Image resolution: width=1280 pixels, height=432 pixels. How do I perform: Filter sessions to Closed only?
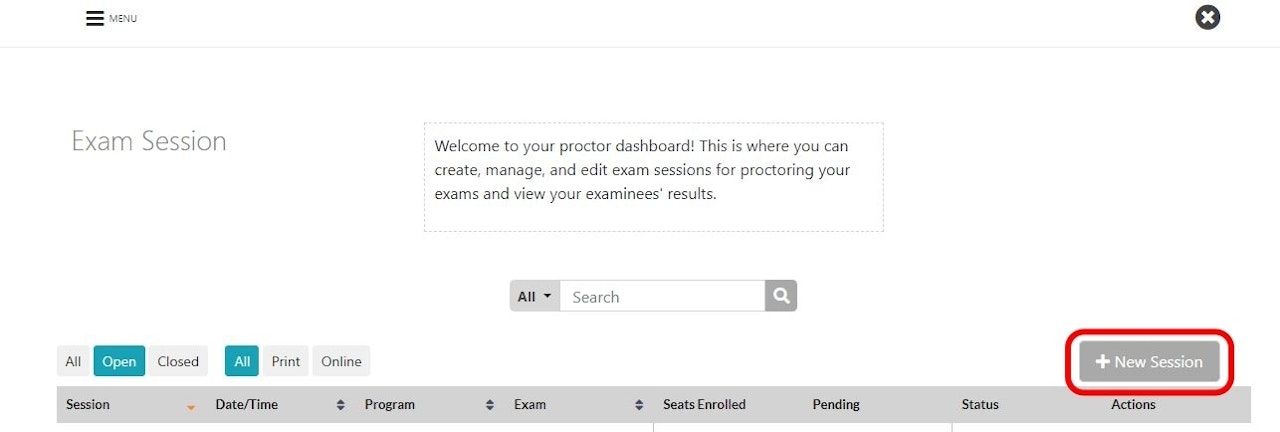tap(178, 361)
